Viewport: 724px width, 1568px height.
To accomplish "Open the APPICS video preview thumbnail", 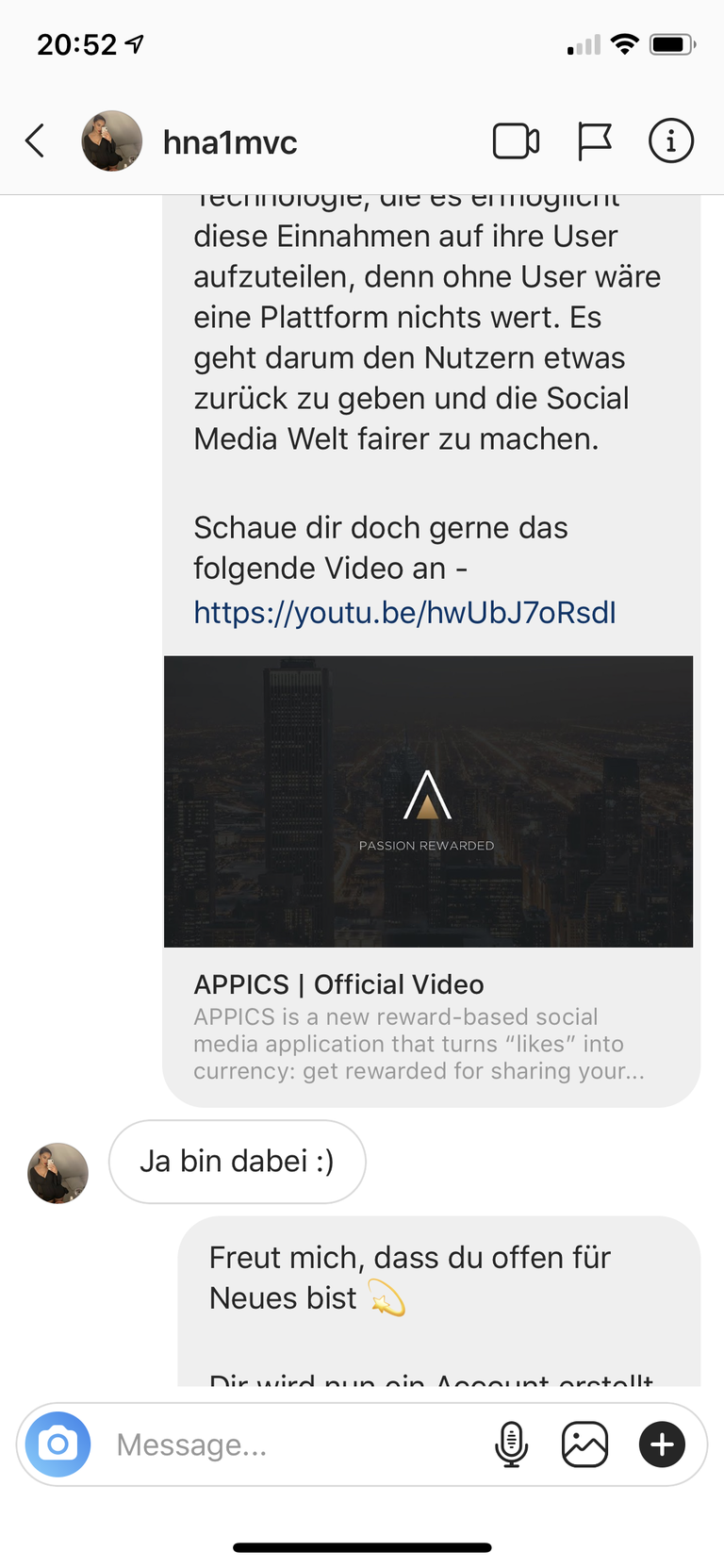I will [428, 801].
